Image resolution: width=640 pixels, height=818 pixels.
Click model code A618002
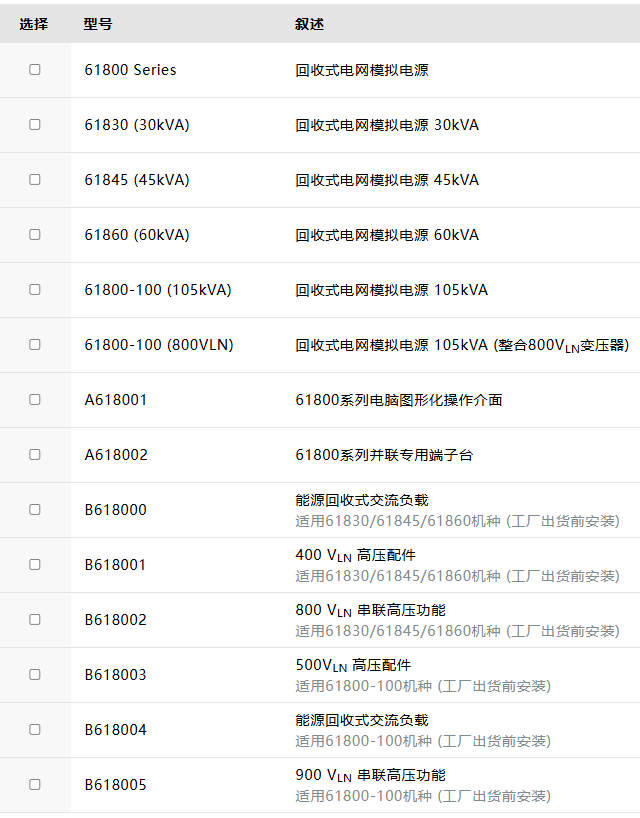click(116, 455)
